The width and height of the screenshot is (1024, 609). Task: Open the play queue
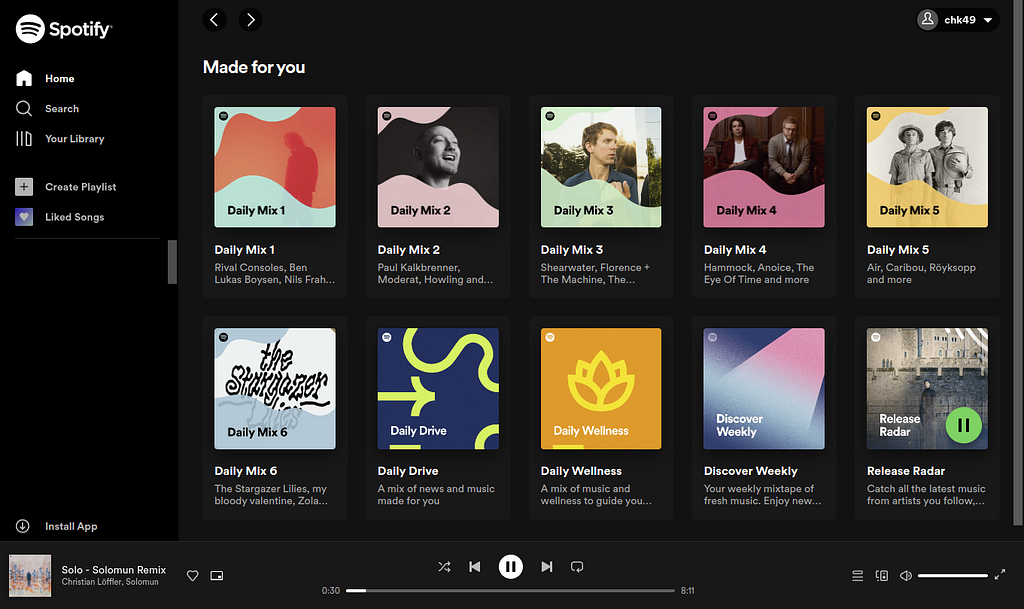coord(857,576)
